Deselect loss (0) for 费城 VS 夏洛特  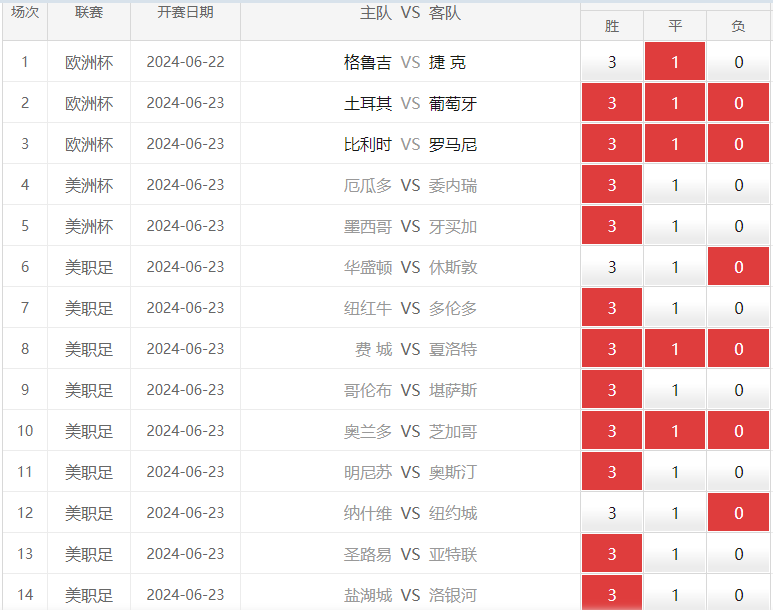click(x=738, y=348)
